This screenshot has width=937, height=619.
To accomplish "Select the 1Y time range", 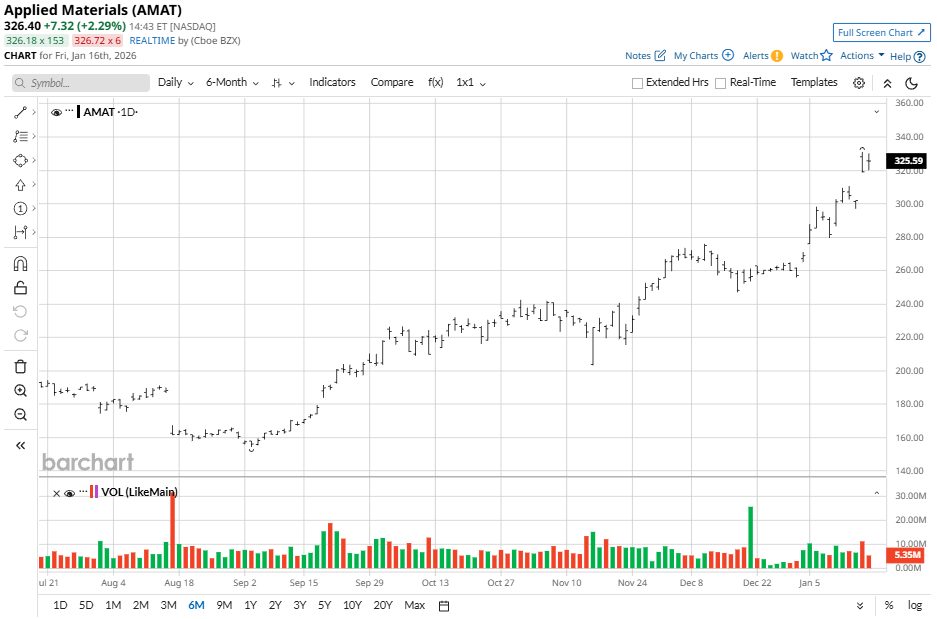I will click(x=250, y=605).
